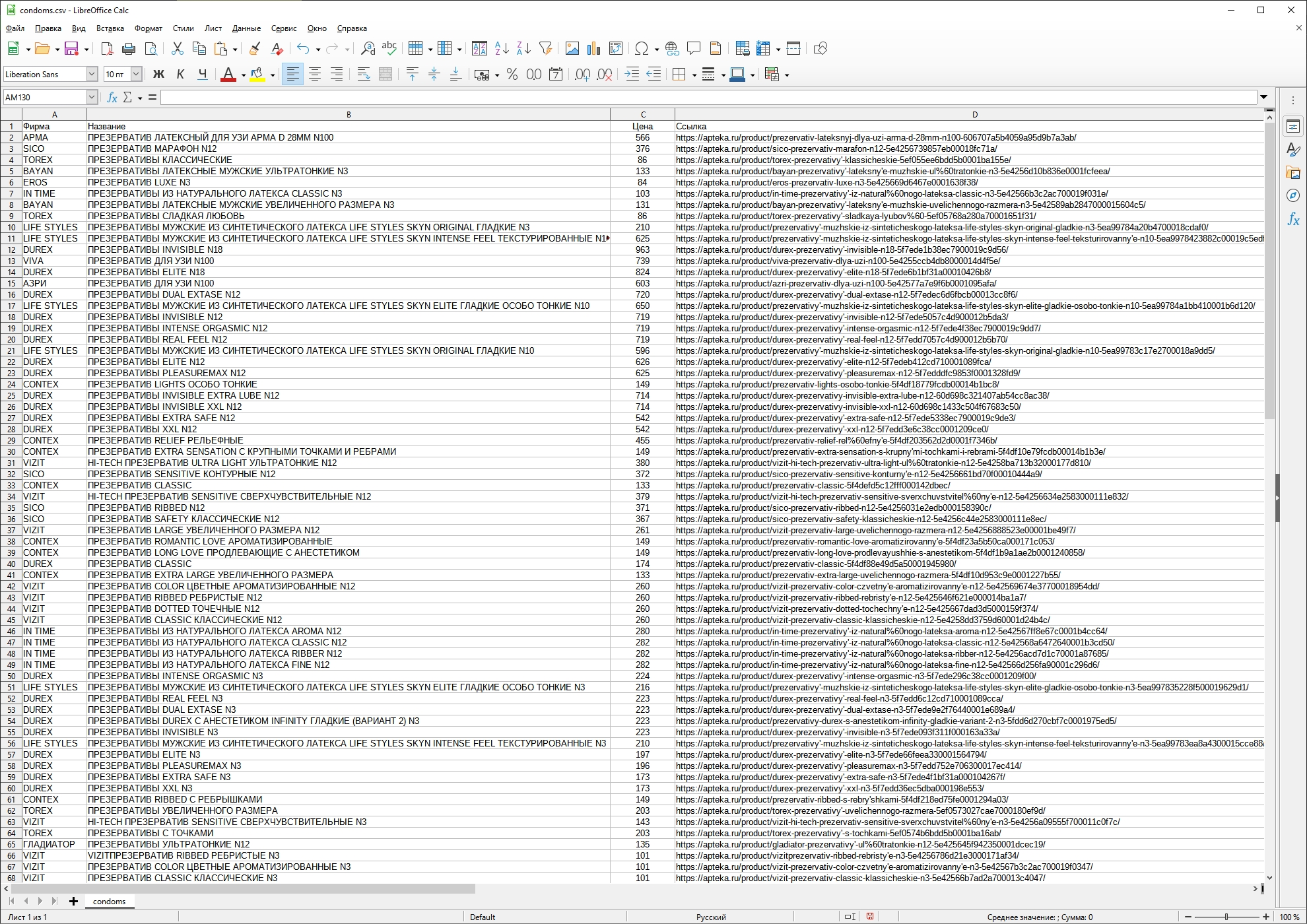Expand the formula bar arrow

pos(1263,97)
